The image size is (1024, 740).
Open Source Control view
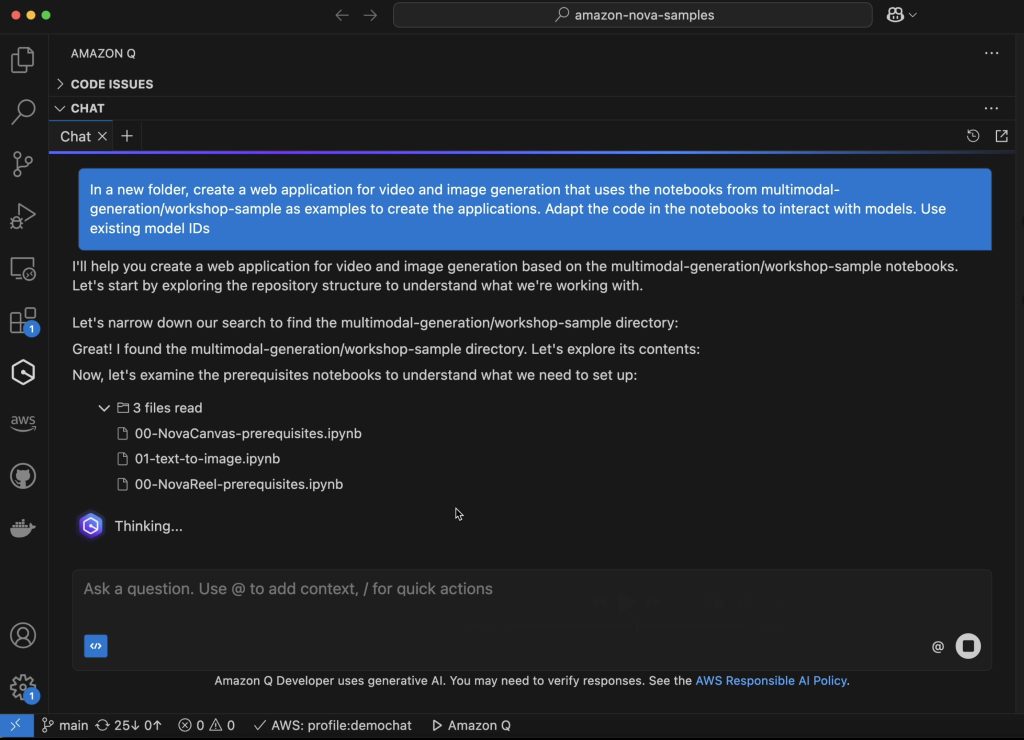point(22,164)
